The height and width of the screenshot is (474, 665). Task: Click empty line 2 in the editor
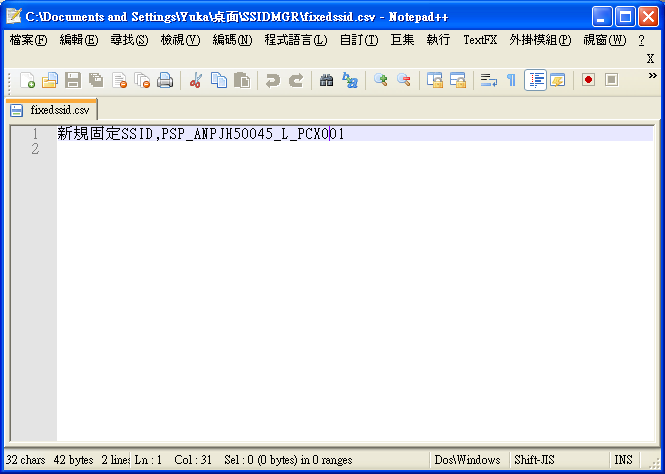[300, 149]
